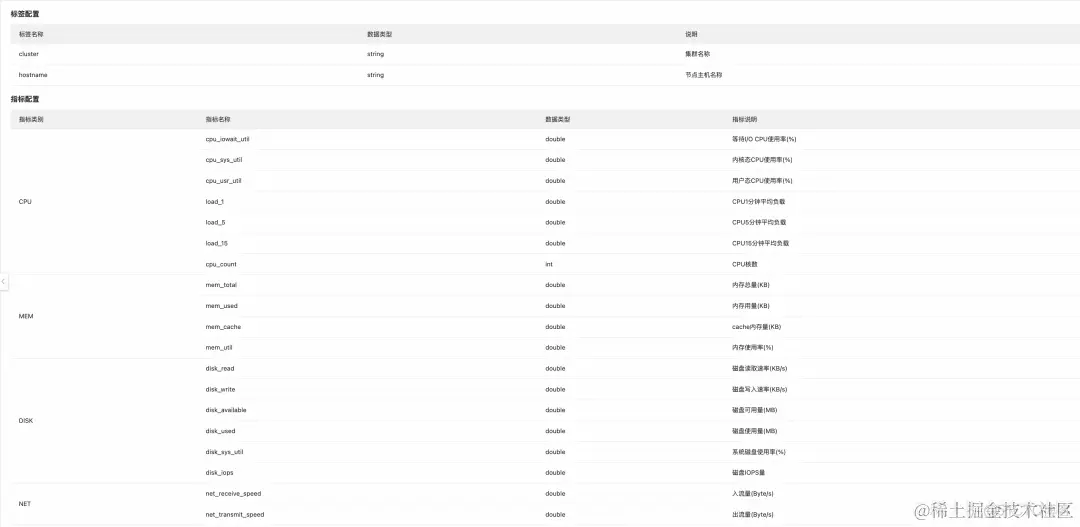
Task: Click the double type in the mem_total row
Action: pyautogui.click(x=555, y=285)
